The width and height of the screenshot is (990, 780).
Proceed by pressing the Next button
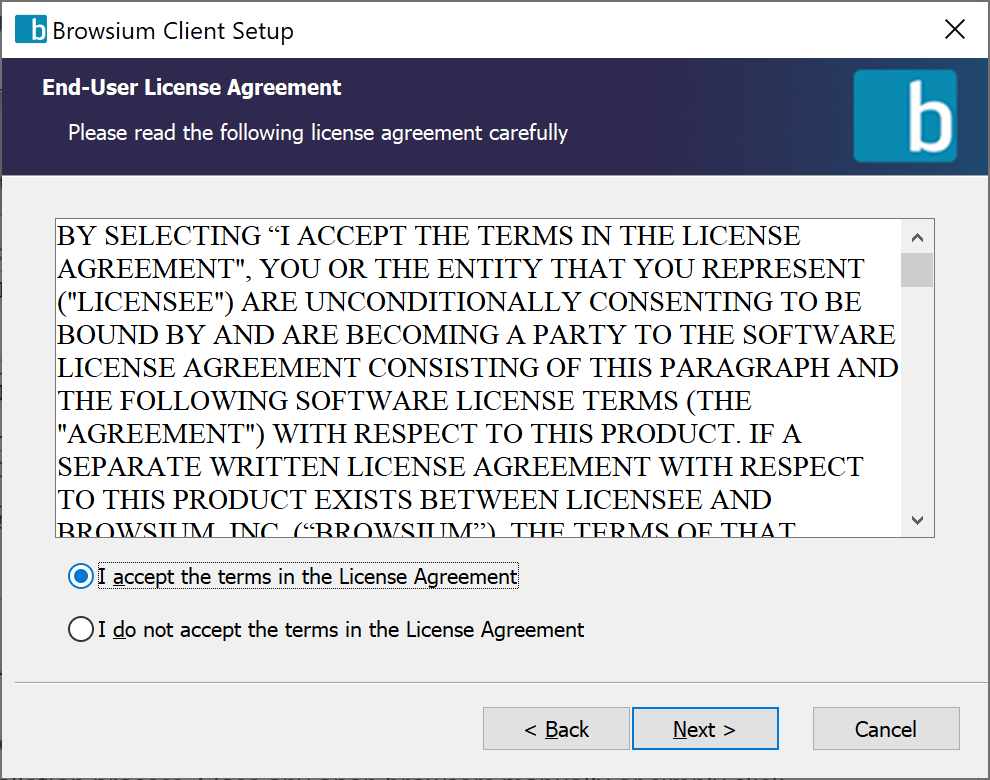point(705,729)
